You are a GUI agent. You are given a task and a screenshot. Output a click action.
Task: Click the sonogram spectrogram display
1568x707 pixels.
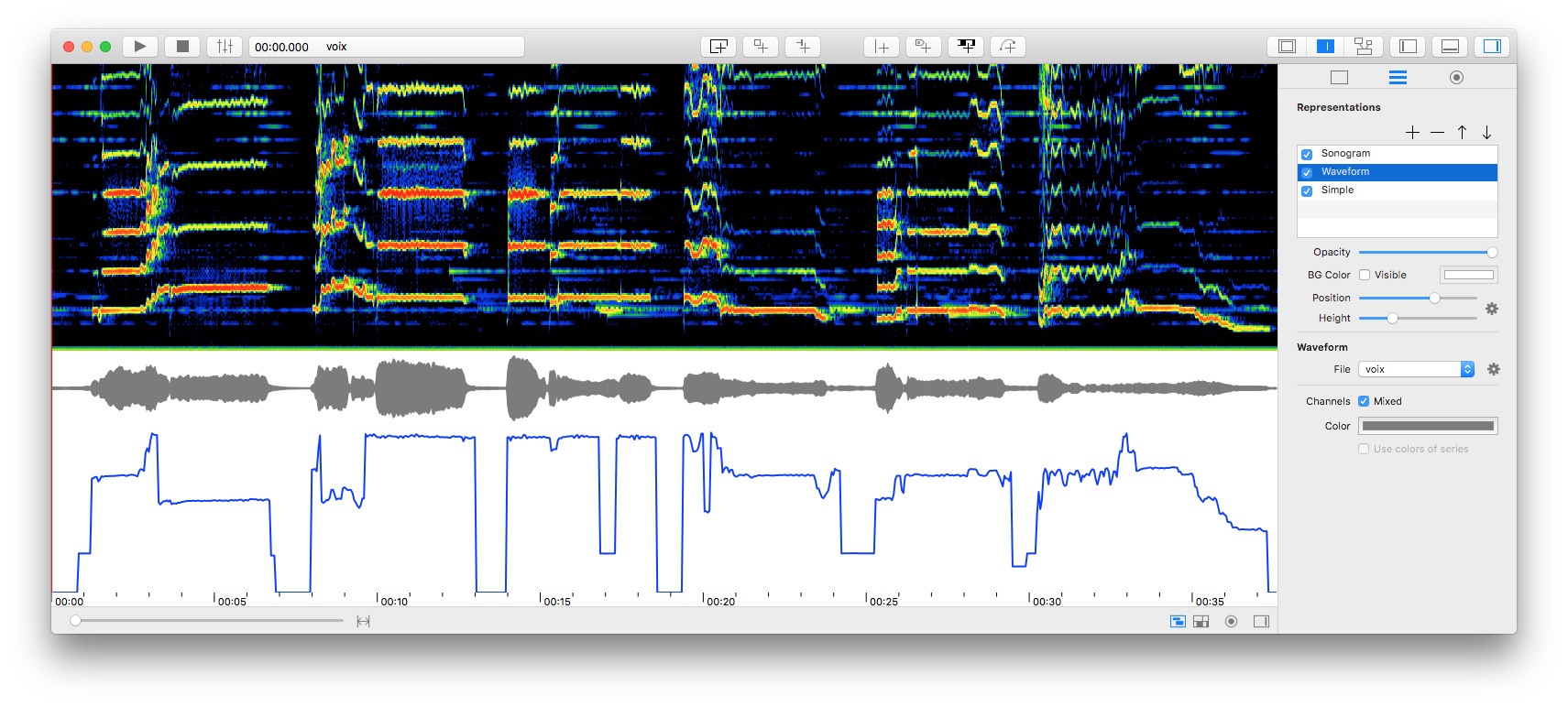[x=664, y=206]
